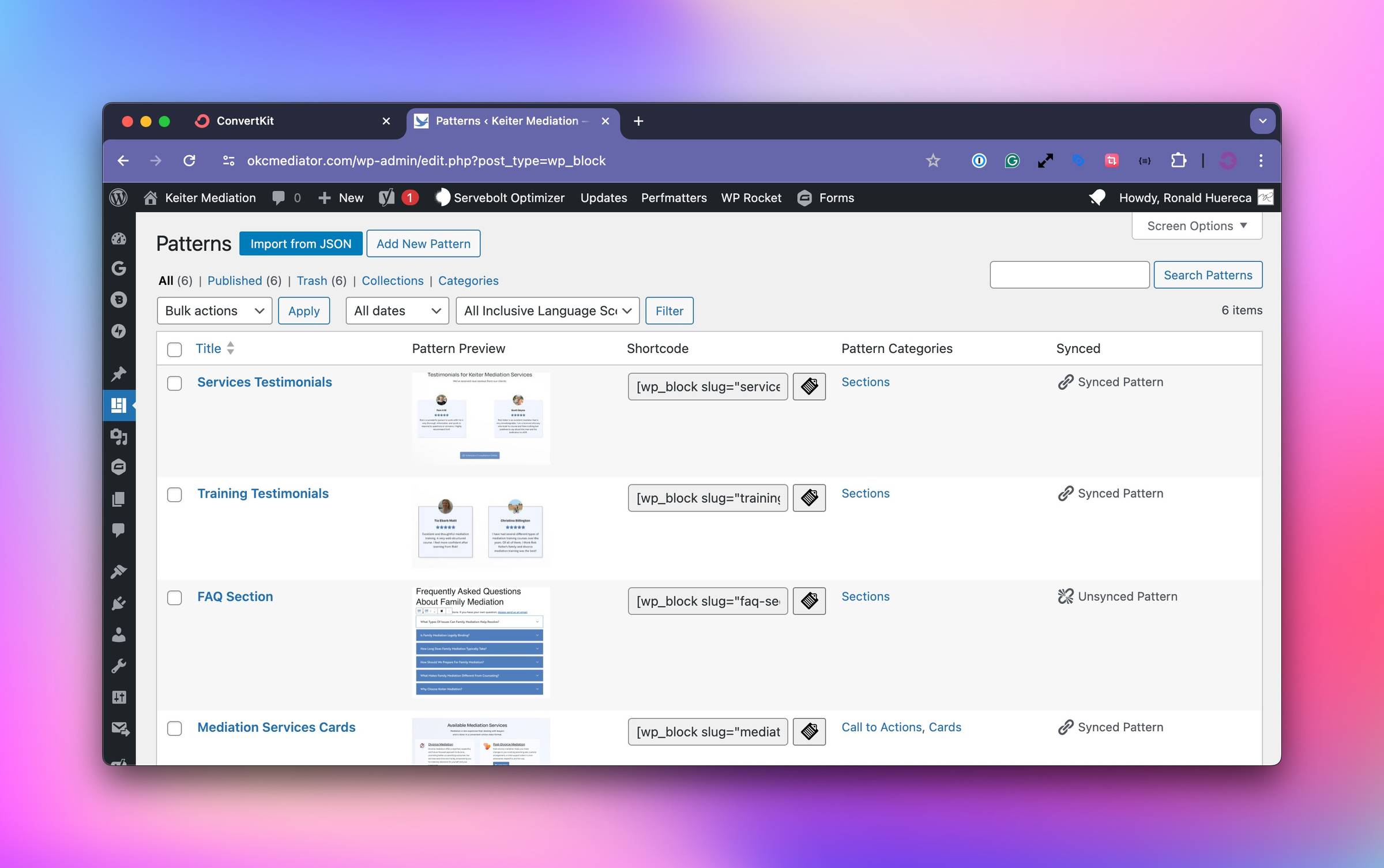1384x868 pixels.
Task: Open the Appearance sidebar icon
Action: click(x=119, y=572)
